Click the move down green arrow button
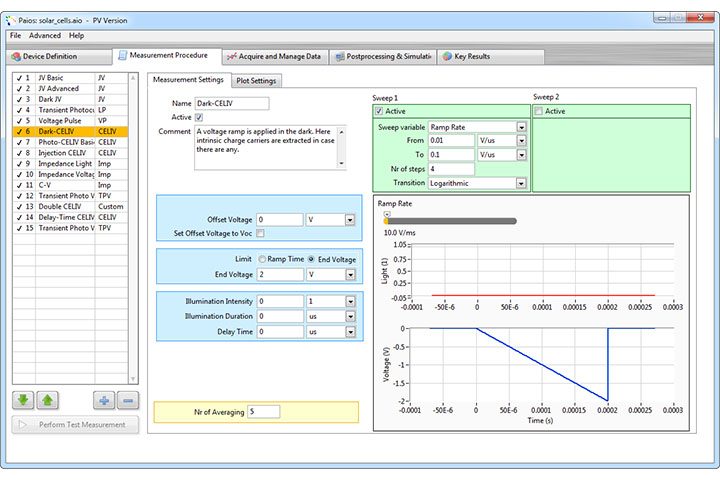Image resolution: width=720 pixels, height=480 pixels. pos(23,400)
